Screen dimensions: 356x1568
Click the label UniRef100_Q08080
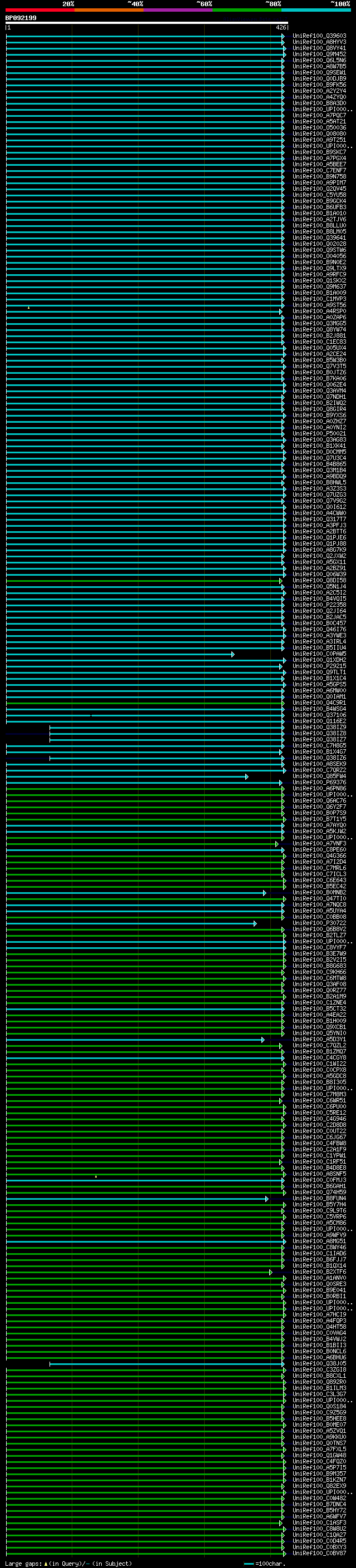(319, 133)
